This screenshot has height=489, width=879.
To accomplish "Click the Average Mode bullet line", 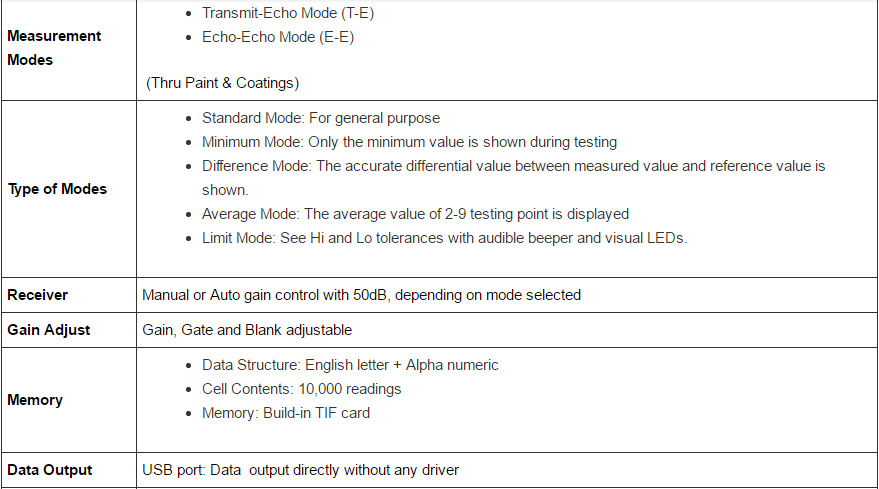I will [415, 214].
